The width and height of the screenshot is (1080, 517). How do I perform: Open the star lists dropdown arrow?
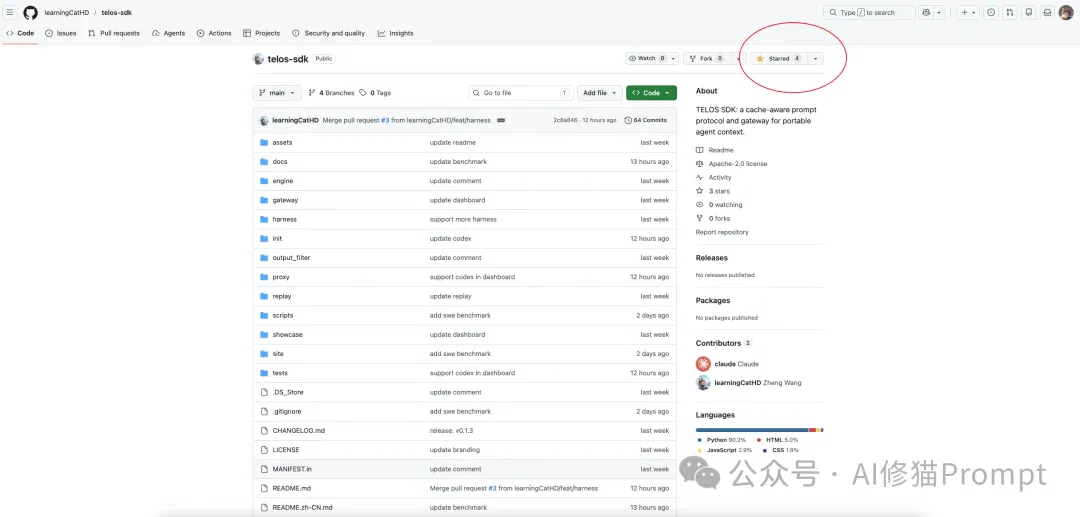816,59
